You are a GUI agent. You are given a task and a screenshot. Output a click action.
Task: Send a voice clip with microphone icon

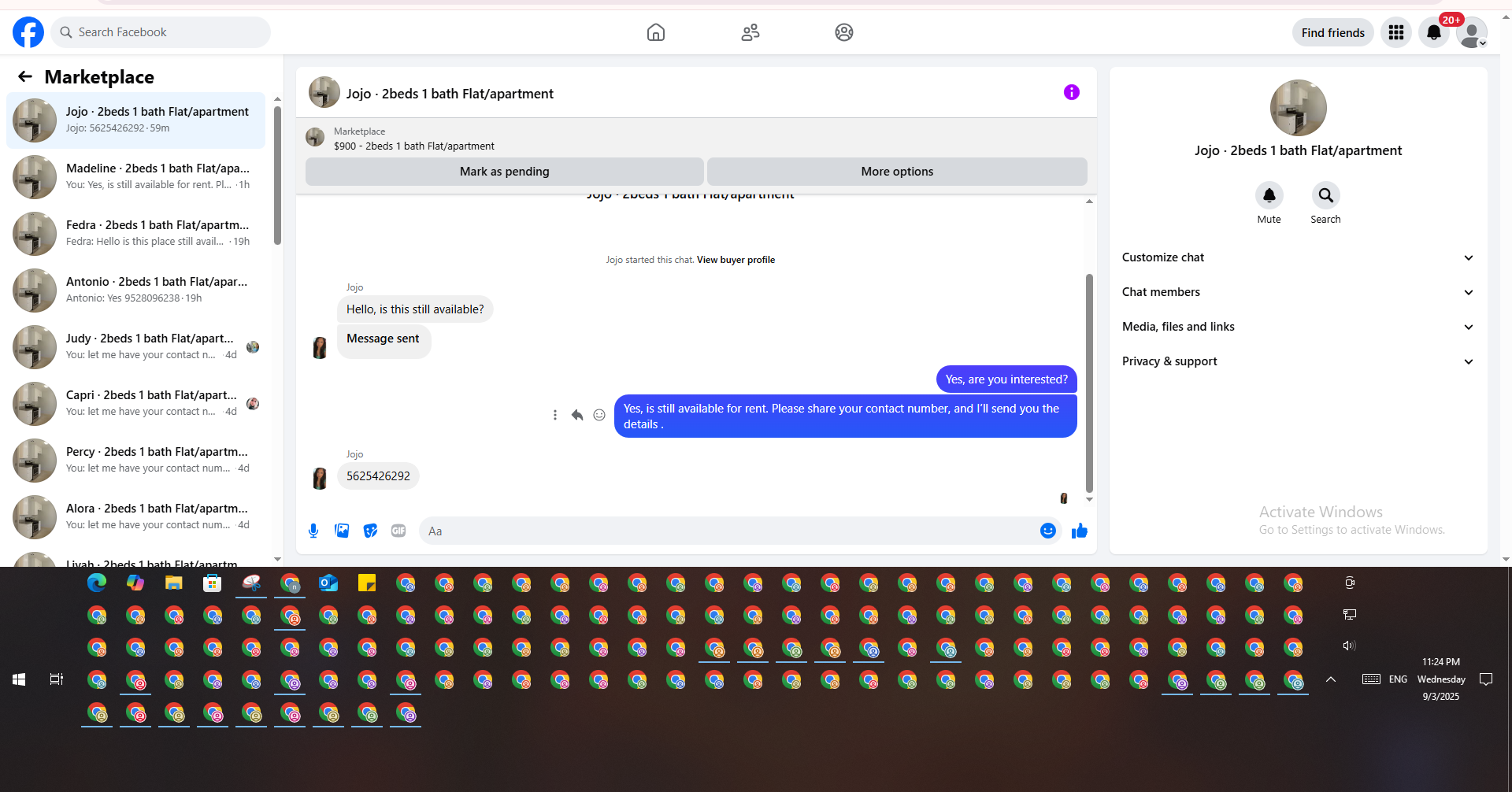pyautogui.click(x=313, y=531)
